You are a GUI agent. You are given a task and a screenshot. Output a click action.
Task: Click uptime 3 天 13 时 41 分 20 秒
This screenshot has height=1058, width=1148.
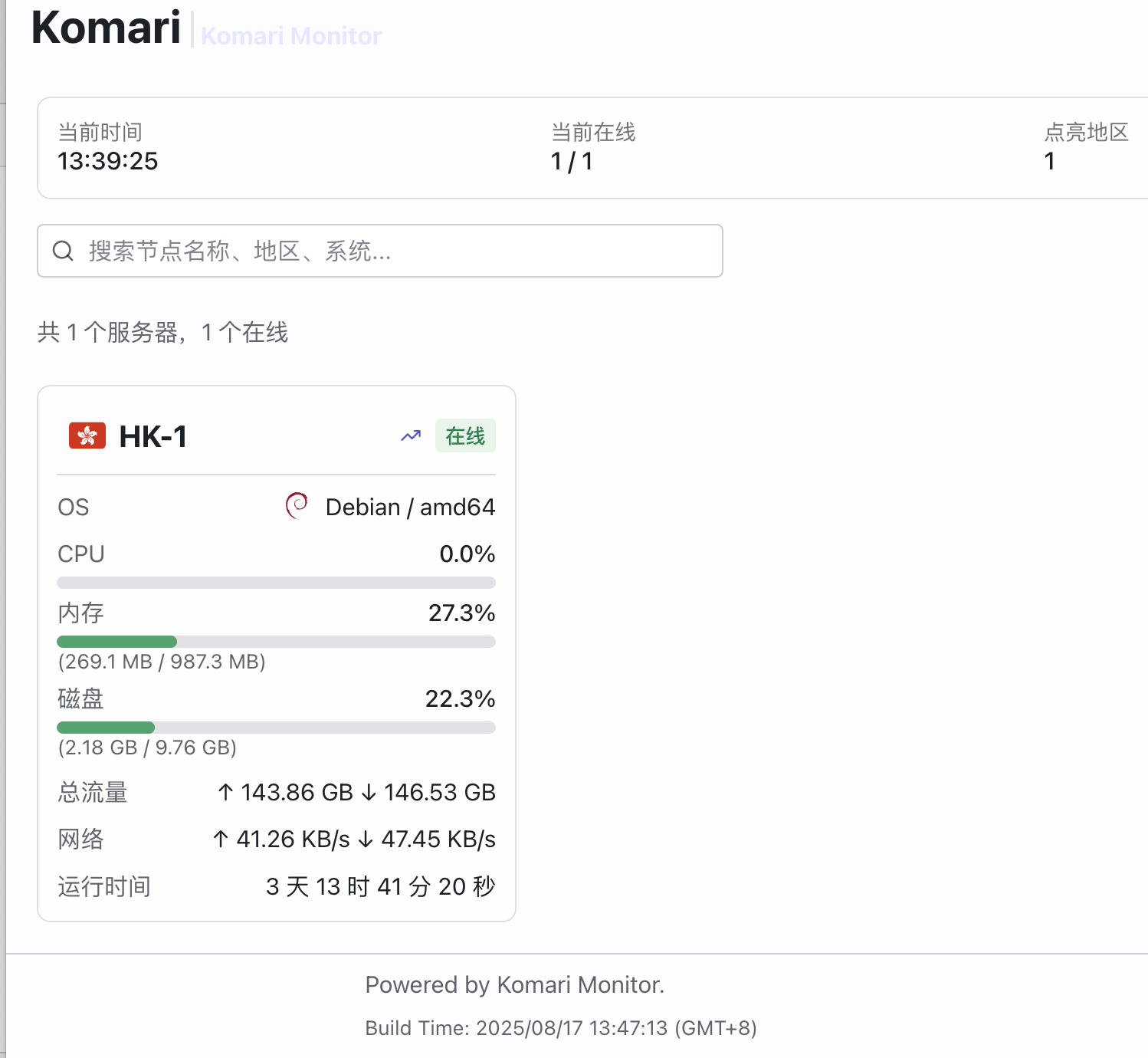tap(380, 886)
